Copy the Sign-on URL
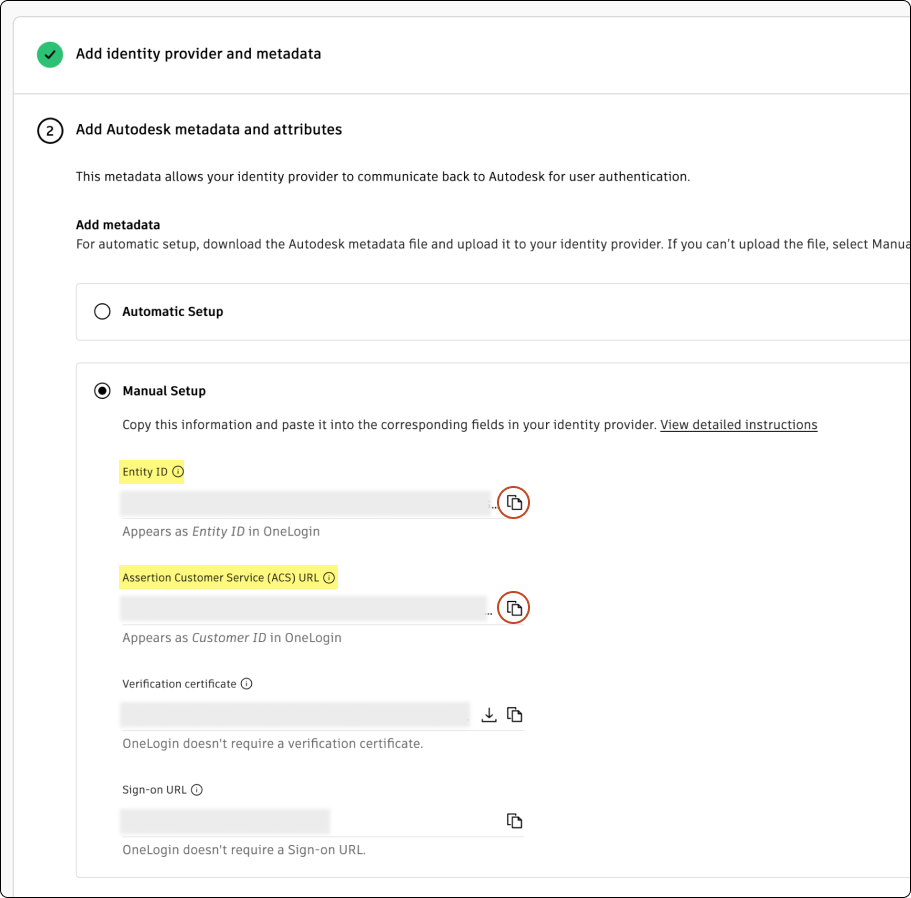911x898 pixels. [x=515, y=821]
